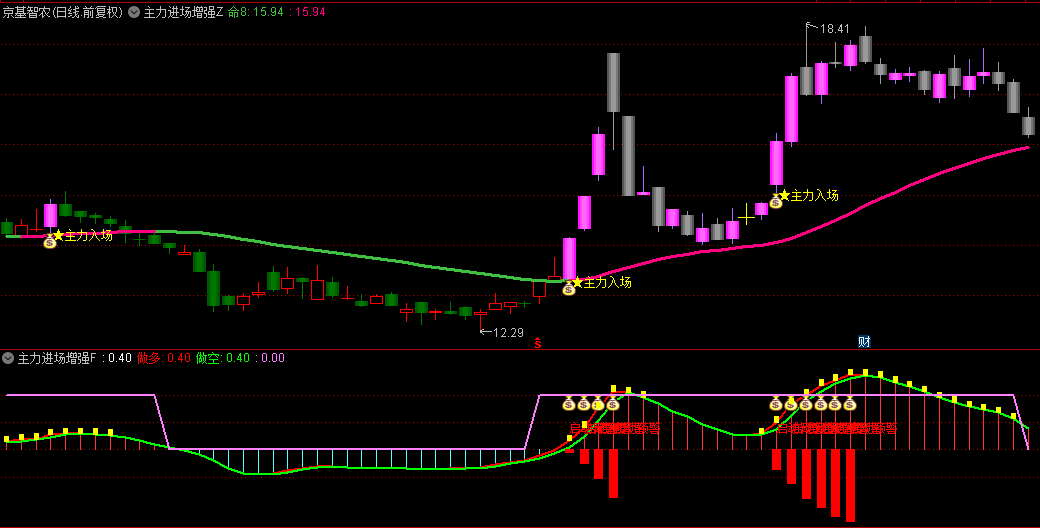Viewport: 1040px width, 528px height.
Task: Click the 主力入场 text closest to the 18.41 high
Action: 815,195
